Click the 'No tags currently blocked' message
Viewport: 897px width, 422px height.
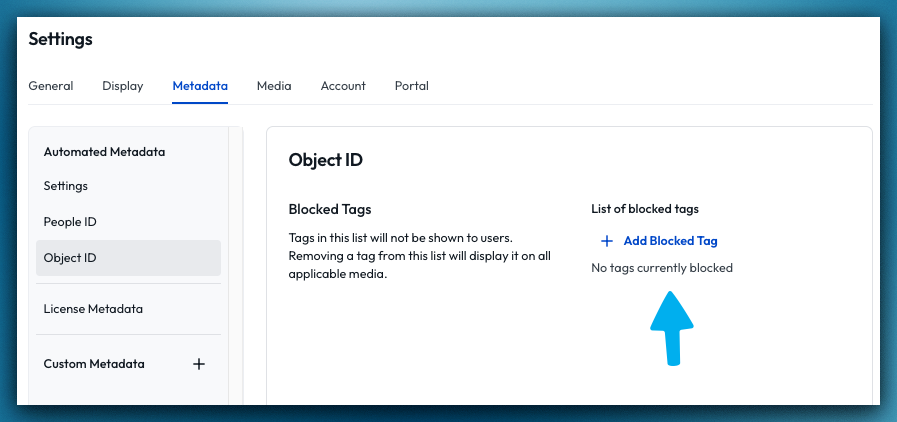662,268
